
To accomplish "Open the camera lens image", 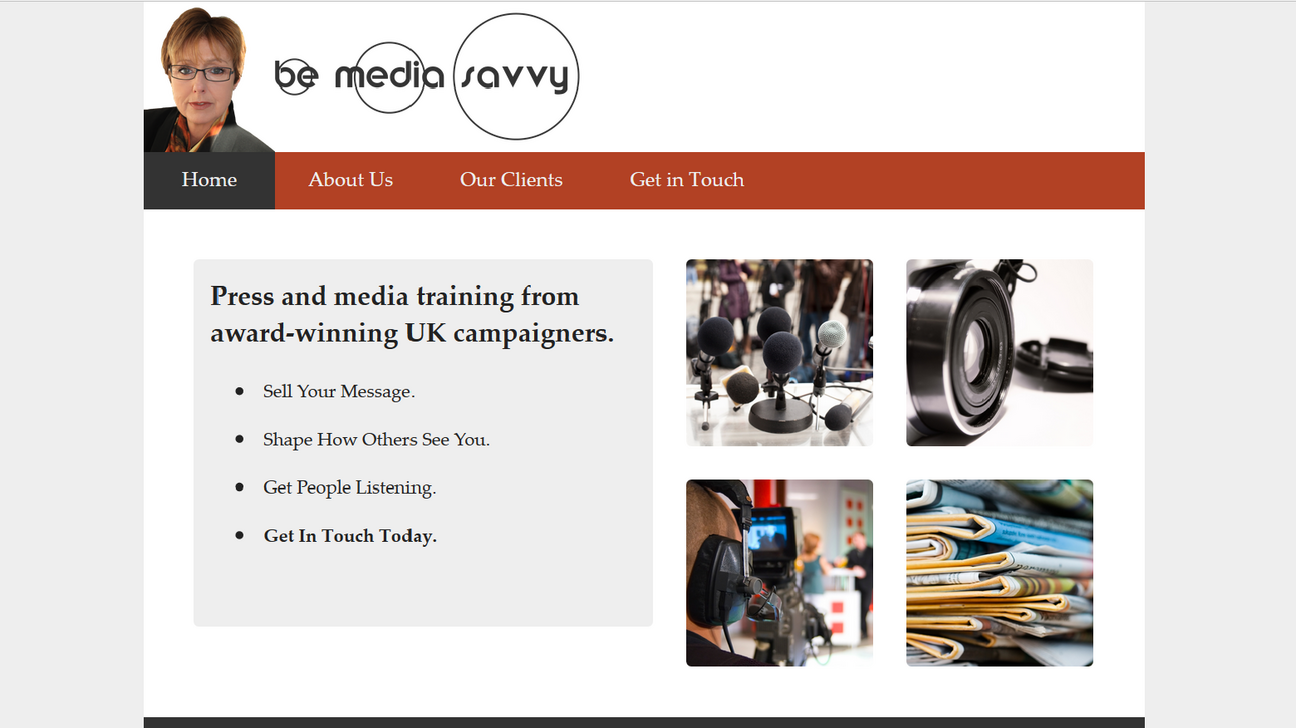I will [999, 353].
